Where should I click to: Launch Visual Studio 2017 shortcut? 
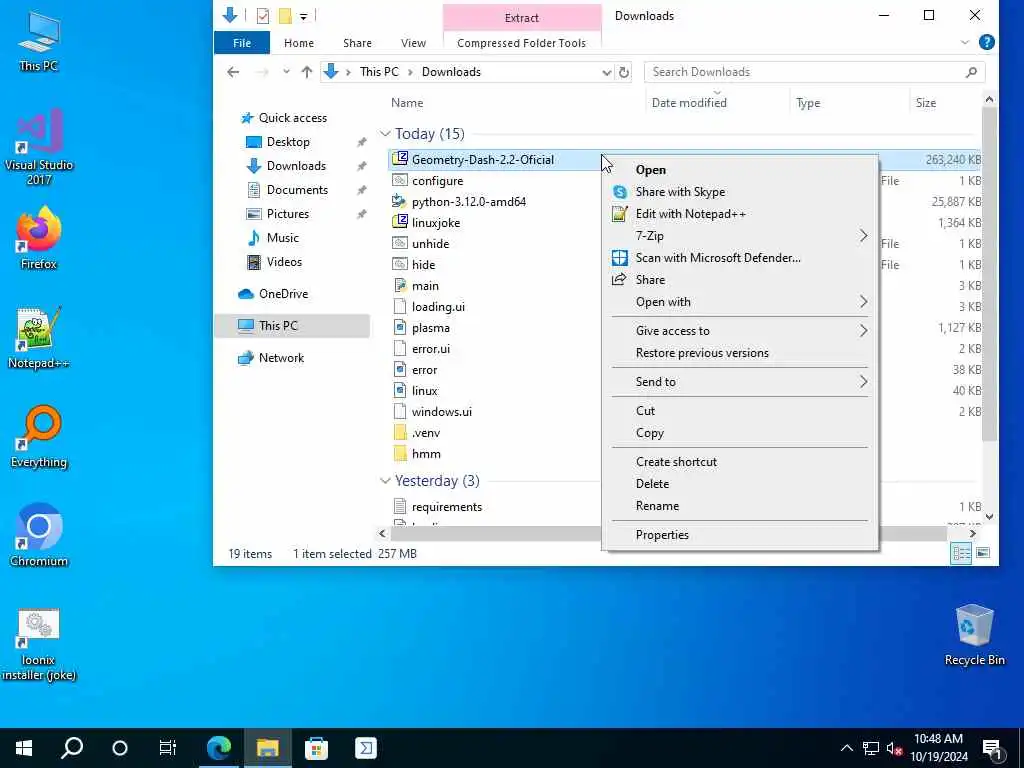pos(39,145)
